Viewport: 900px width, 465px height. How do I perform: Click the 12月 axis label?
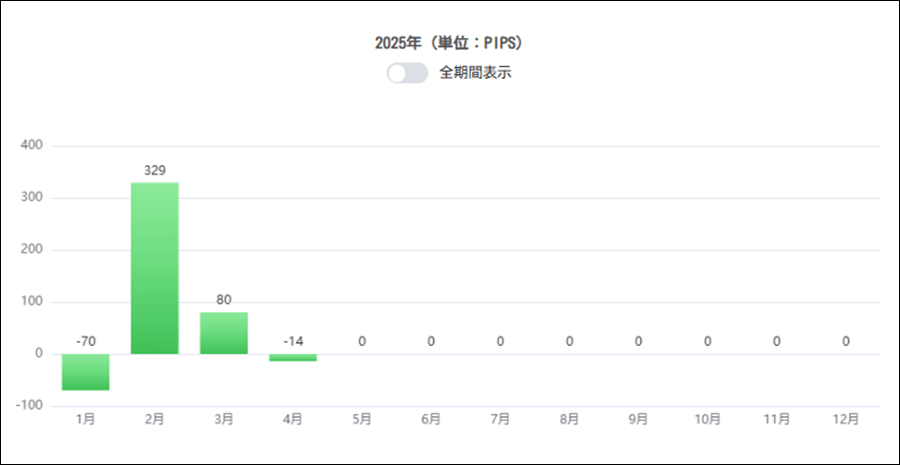point(845,420)
